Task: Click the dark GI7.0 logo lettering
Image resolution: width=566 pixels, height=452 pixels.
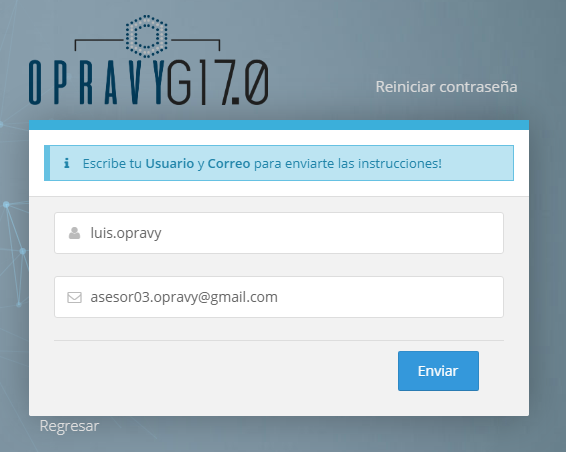Action: [x=217, y=83]
